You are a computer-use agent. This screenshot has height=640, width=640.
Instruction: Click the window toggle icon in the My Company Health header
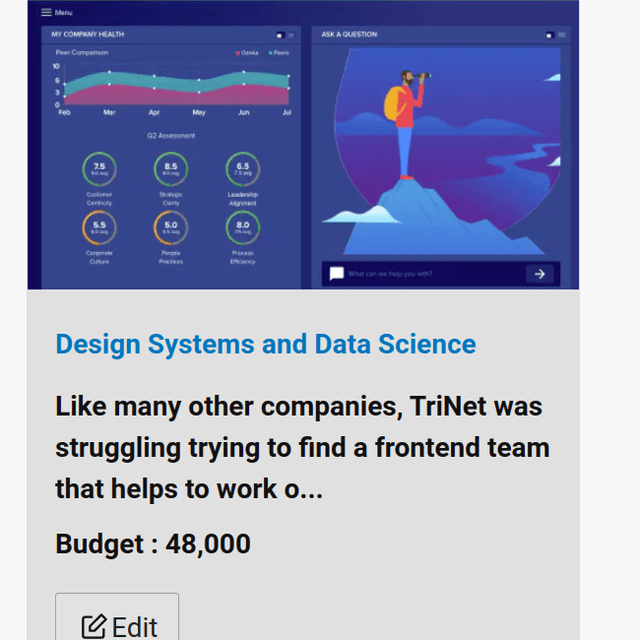point(280,36)
